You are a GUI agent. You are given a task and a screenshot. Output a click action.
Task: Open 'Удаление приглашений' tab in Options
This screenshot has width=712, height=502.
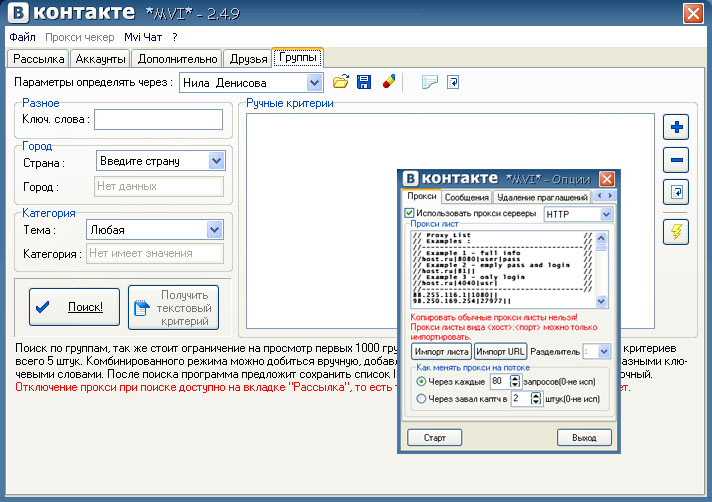(542, 197)
